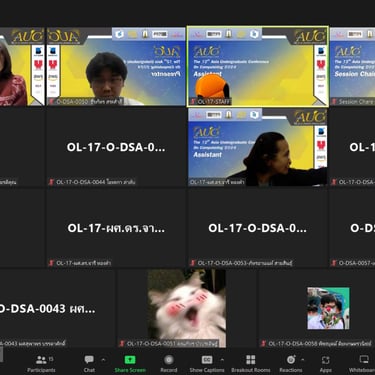The width and height of the screenshot is (375, 375).
Task: Click muted mic icon on OL-17-O-DSA-0058 label
Action: point(264,343)
